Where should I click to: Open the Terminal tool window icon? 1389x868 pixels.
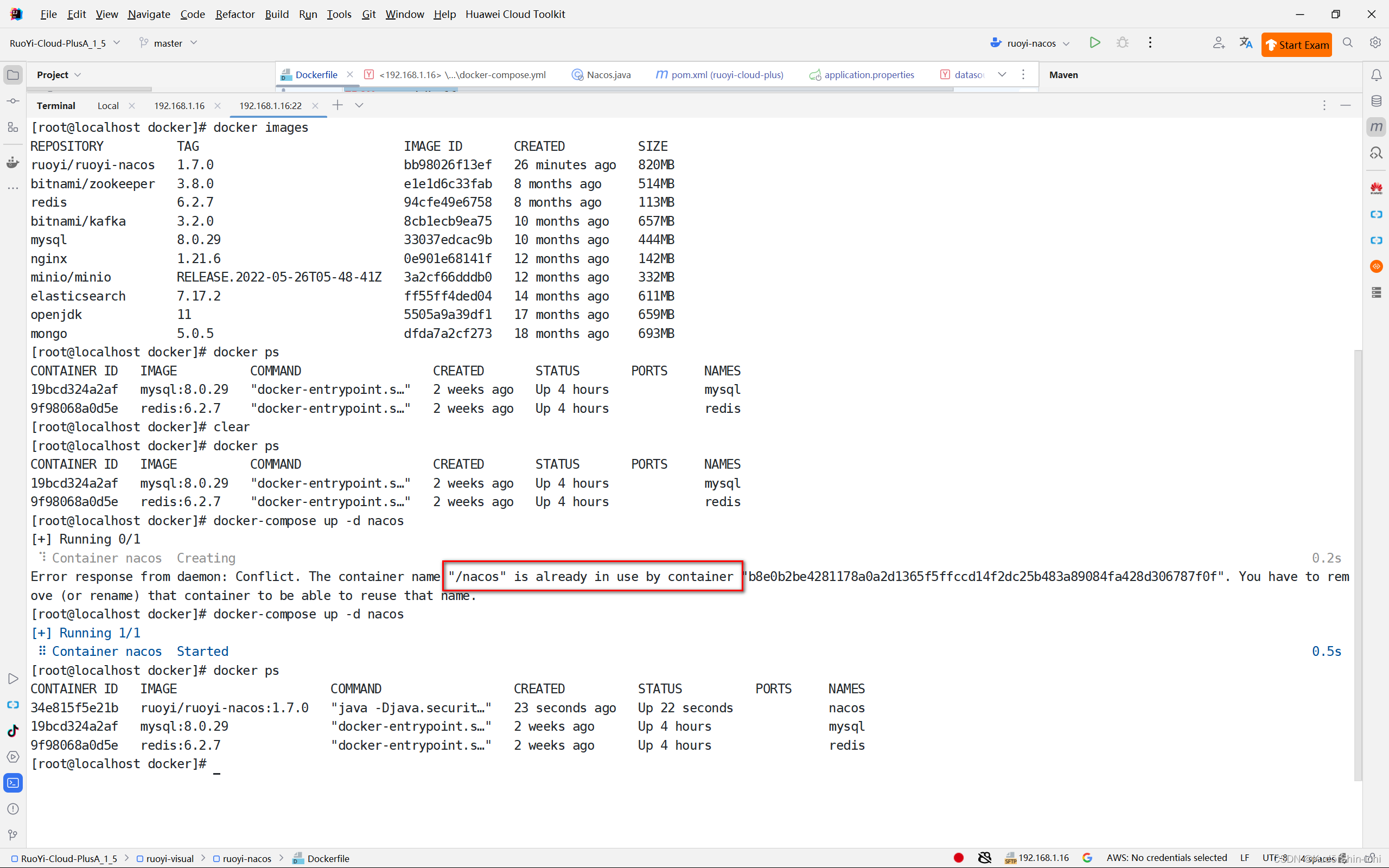click(x=12, y=783)
